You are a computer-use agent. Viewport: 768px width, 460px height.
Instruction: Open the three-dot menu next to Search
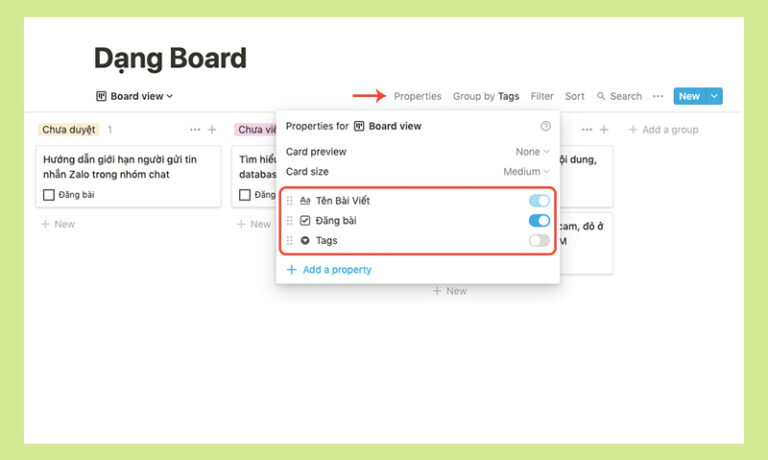tap(658, 97)
